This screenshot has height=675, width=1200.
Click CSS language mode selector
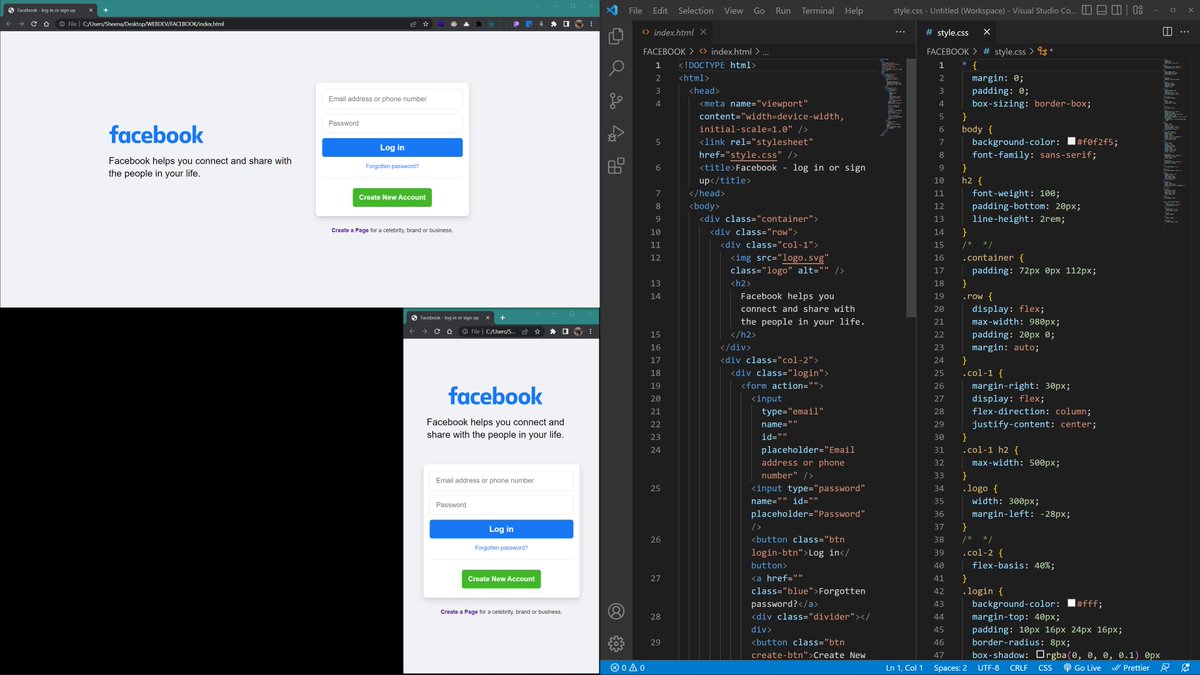point(1045,667)
